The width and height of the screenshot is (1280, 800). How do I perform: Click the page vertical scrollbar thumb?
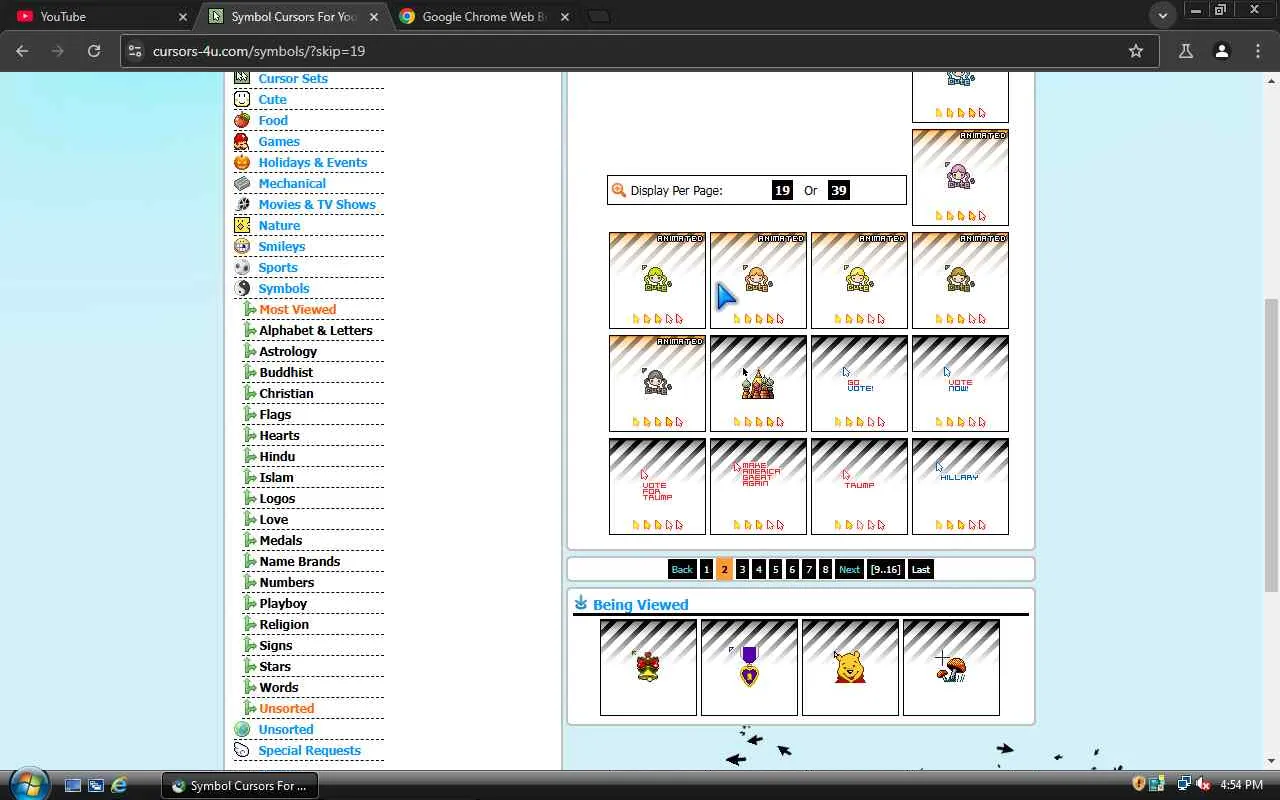[1271, 445]
